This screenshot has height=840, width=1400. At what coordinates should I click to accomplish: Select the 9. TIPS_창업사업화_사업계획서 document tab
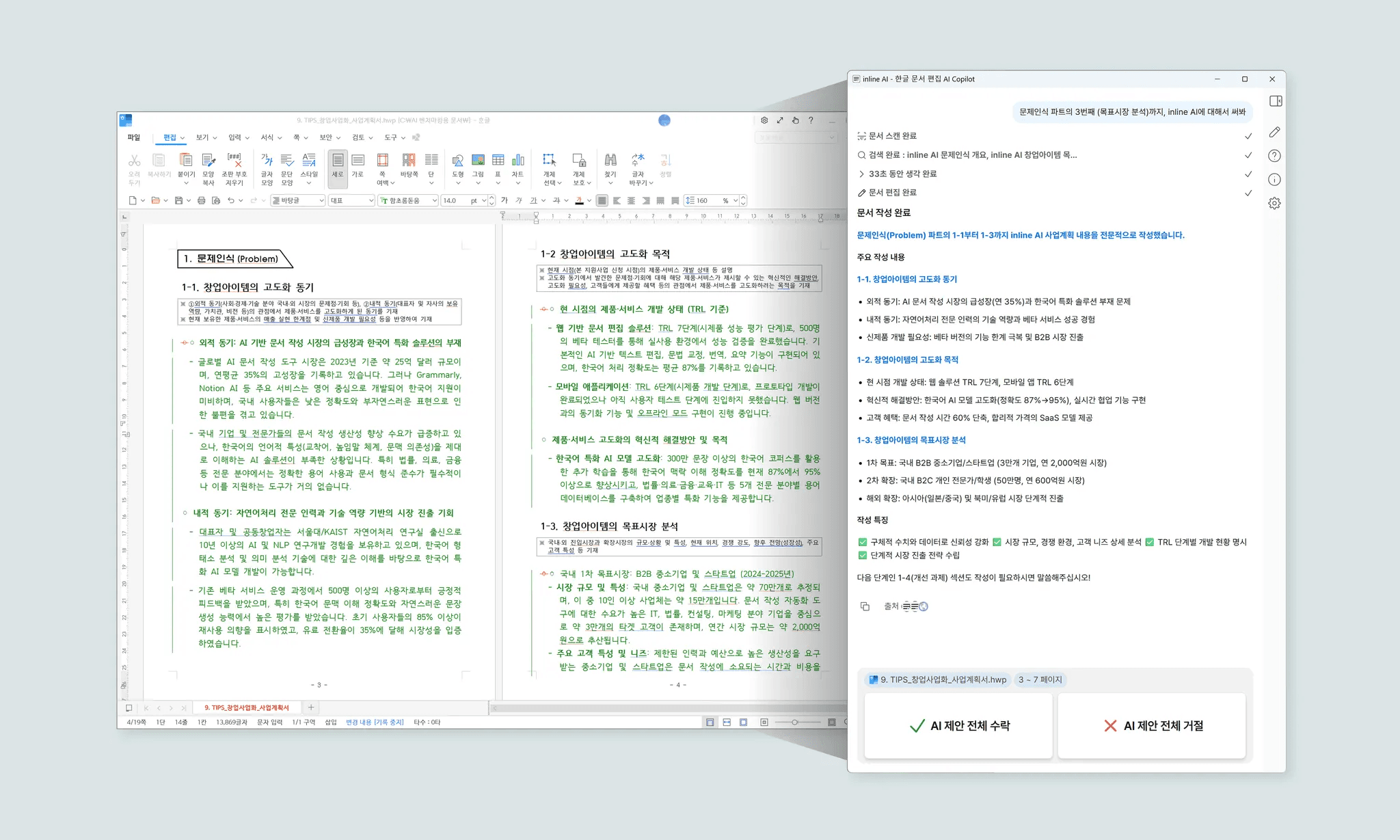247,707
